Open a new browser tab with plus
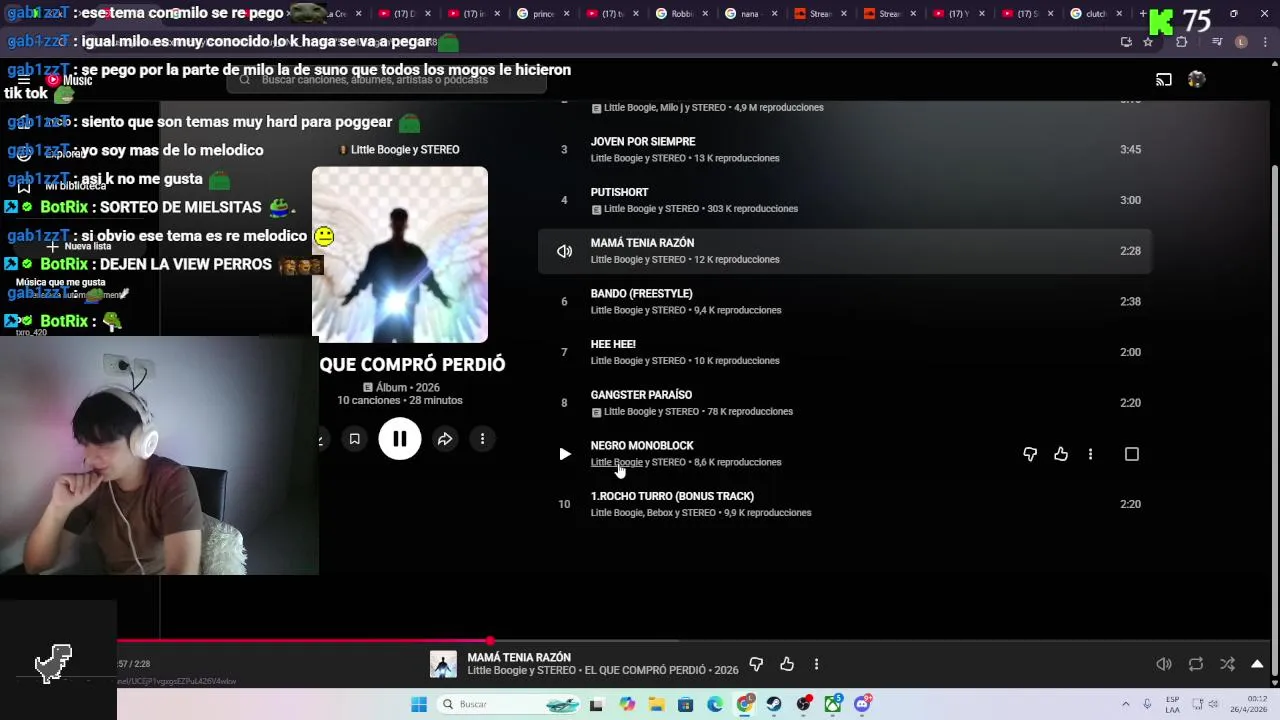The height and width of the screenshot is (720, 1280). (1143, 14)
